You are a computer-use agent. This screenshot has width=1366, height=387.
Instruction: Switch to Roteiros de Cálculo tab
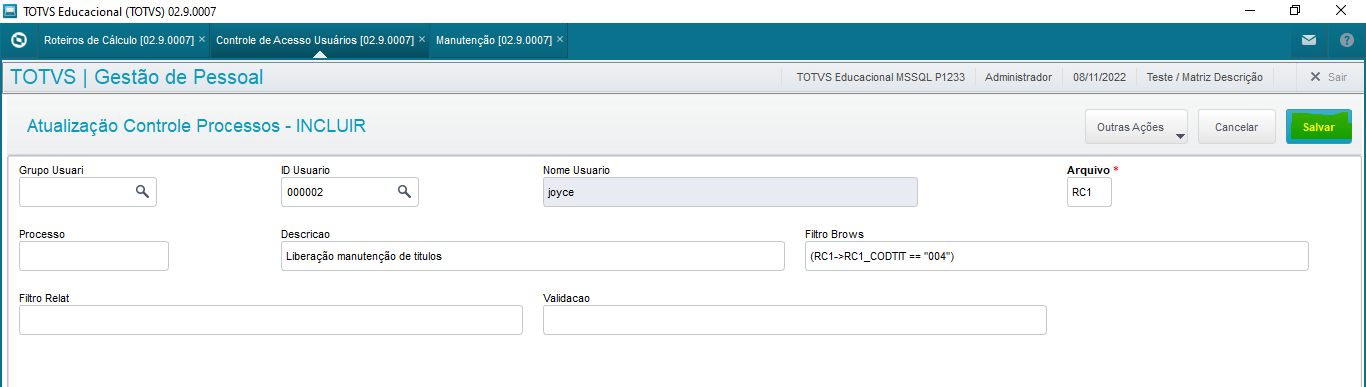tap(119, 40)
